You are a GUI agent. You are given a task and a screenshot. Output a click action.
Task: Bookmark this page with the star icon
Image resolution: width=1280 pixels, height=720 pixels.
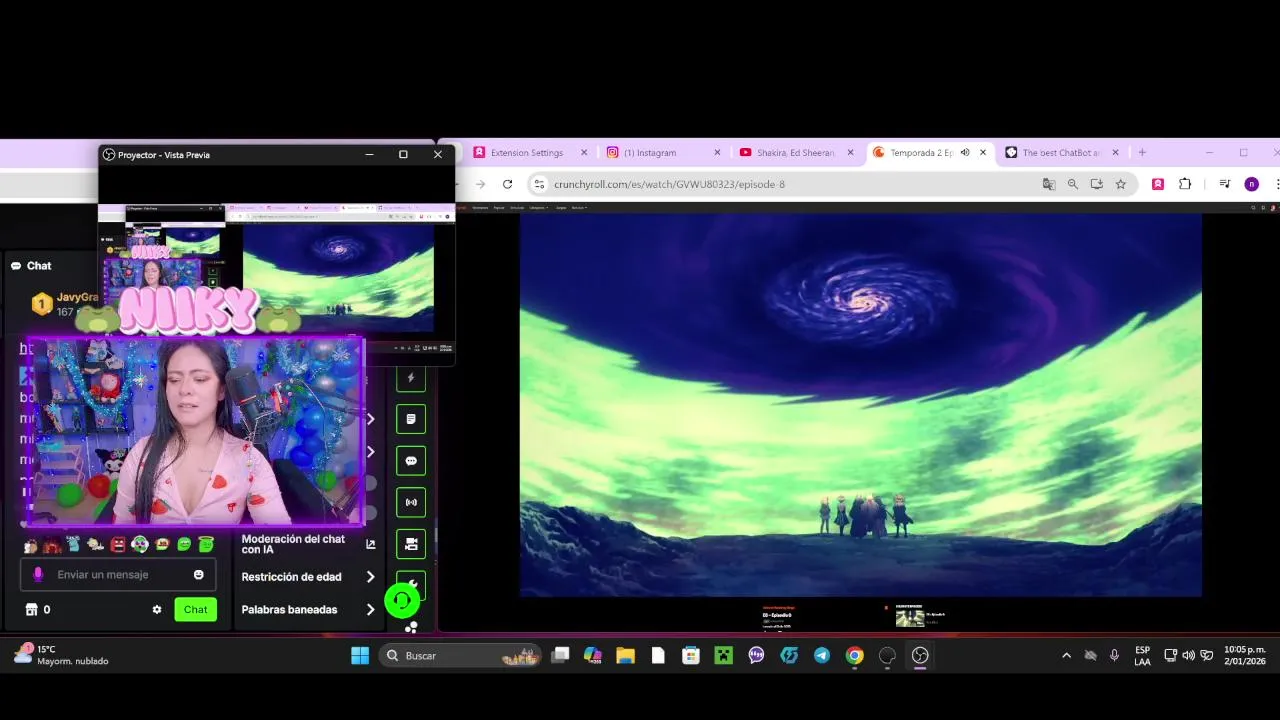point(1121,184)
